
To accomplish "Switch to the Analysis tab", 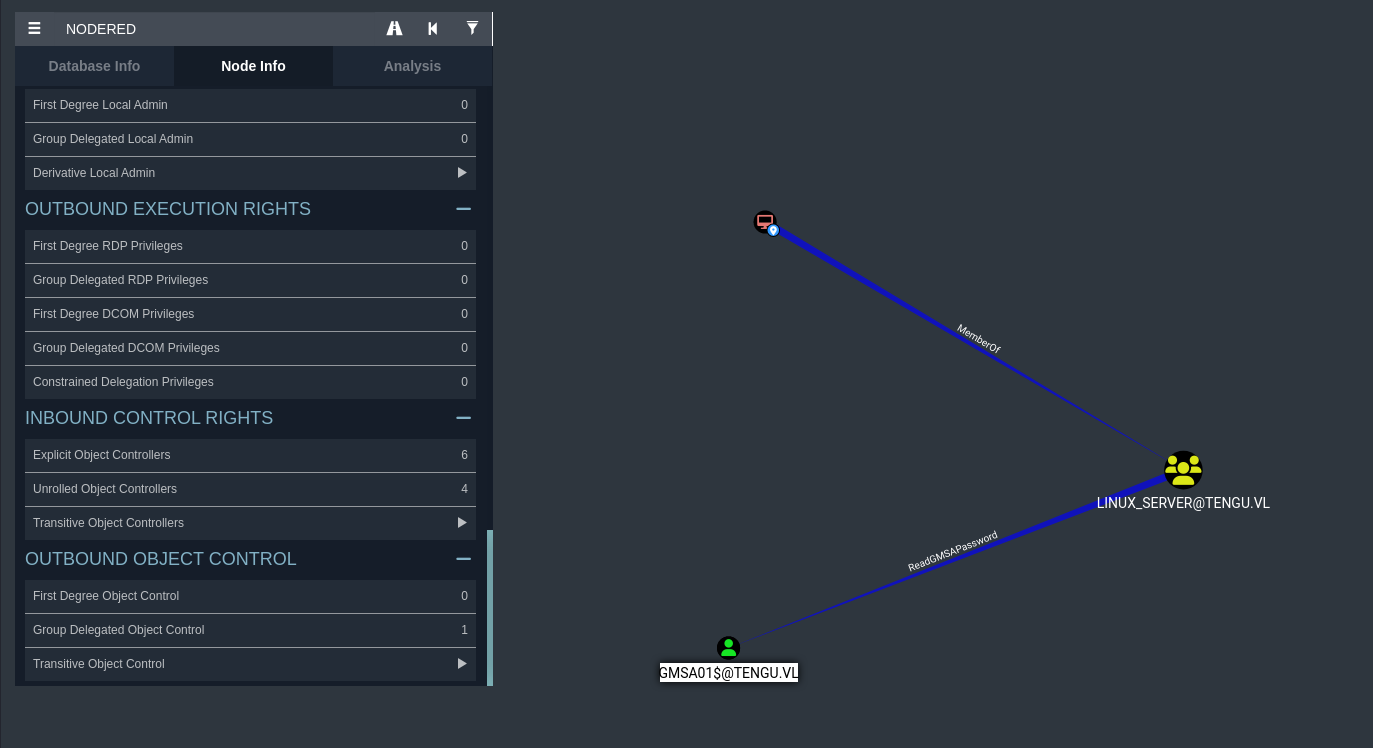I will [412, 66].
